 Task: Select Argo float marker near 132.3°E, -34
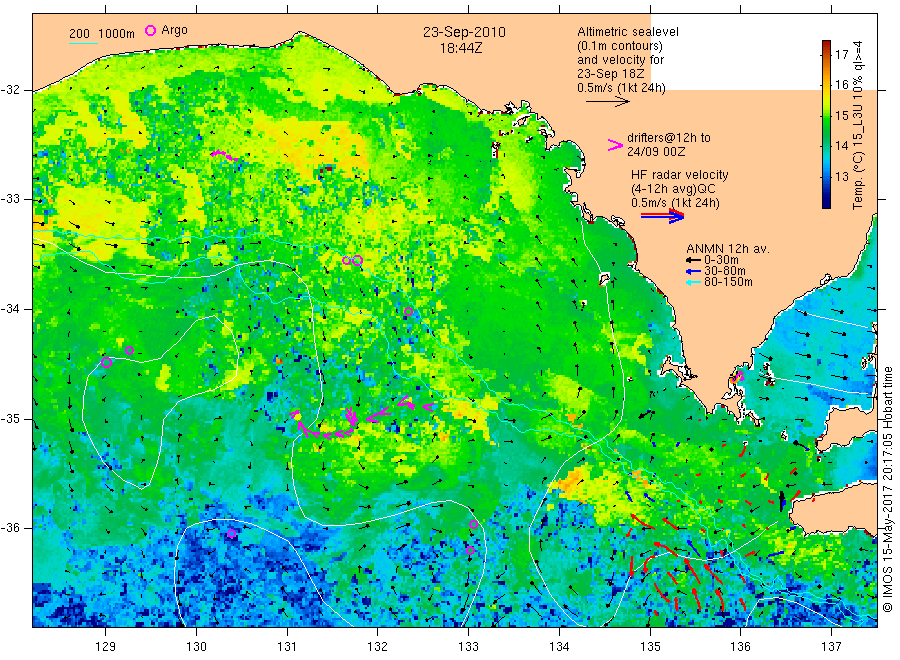click(x=408, y=312)
